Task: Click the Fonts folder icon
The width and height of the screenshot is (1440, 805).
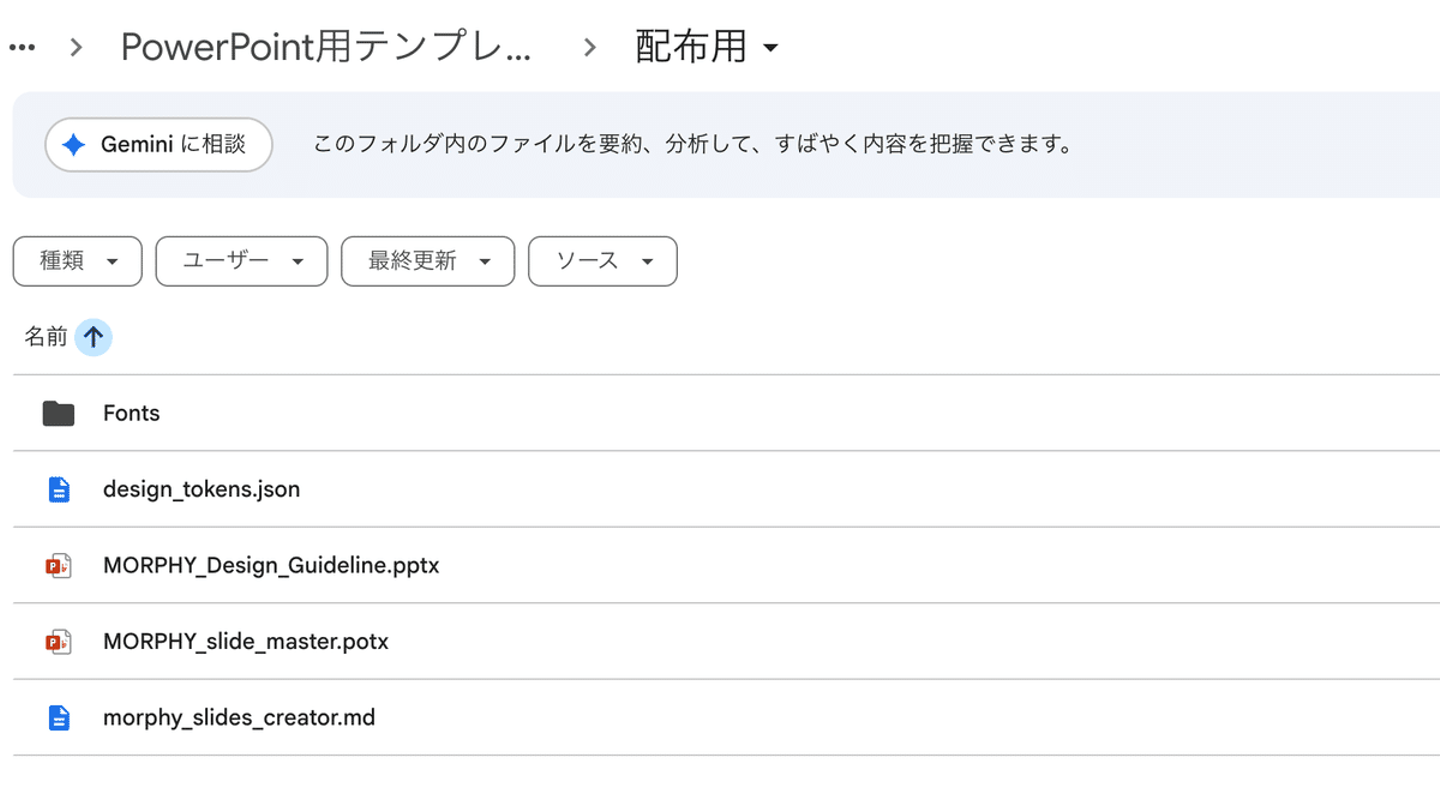Action: coord(58,413)
